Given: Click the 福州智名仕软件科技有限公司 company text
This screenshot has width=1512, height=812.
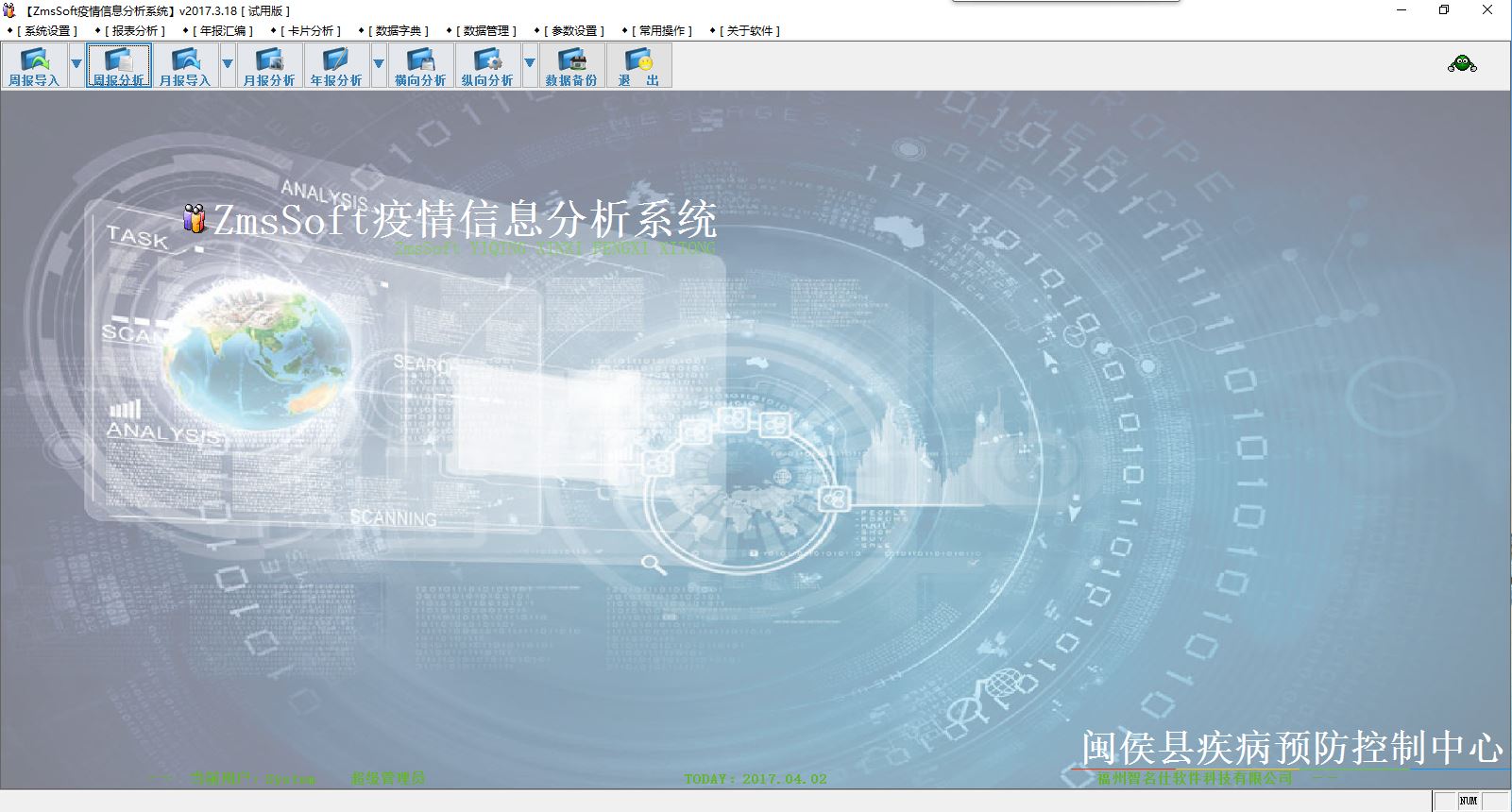Looking at the screenshot, I should (1195, 778).
